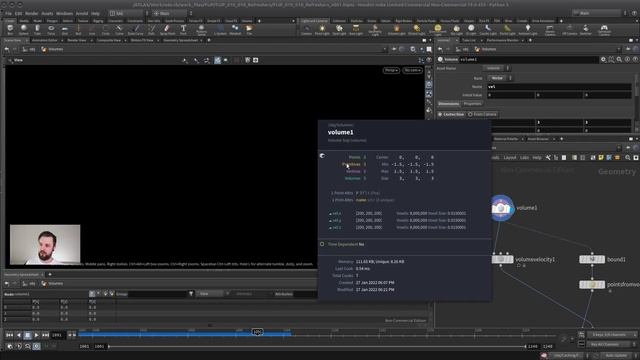Click the spreadsheet Group input field
The height and width of the screenshot is (360, 640).
point(157,294)
